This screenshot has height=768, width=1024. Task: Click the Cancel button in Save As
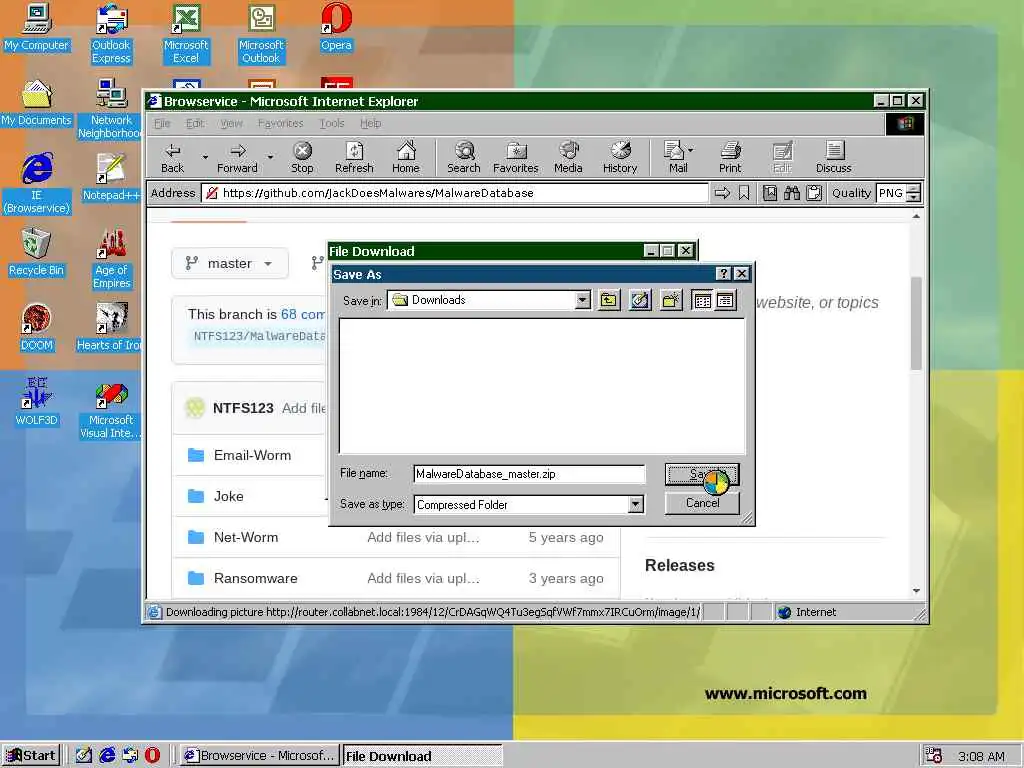(702, 503)
